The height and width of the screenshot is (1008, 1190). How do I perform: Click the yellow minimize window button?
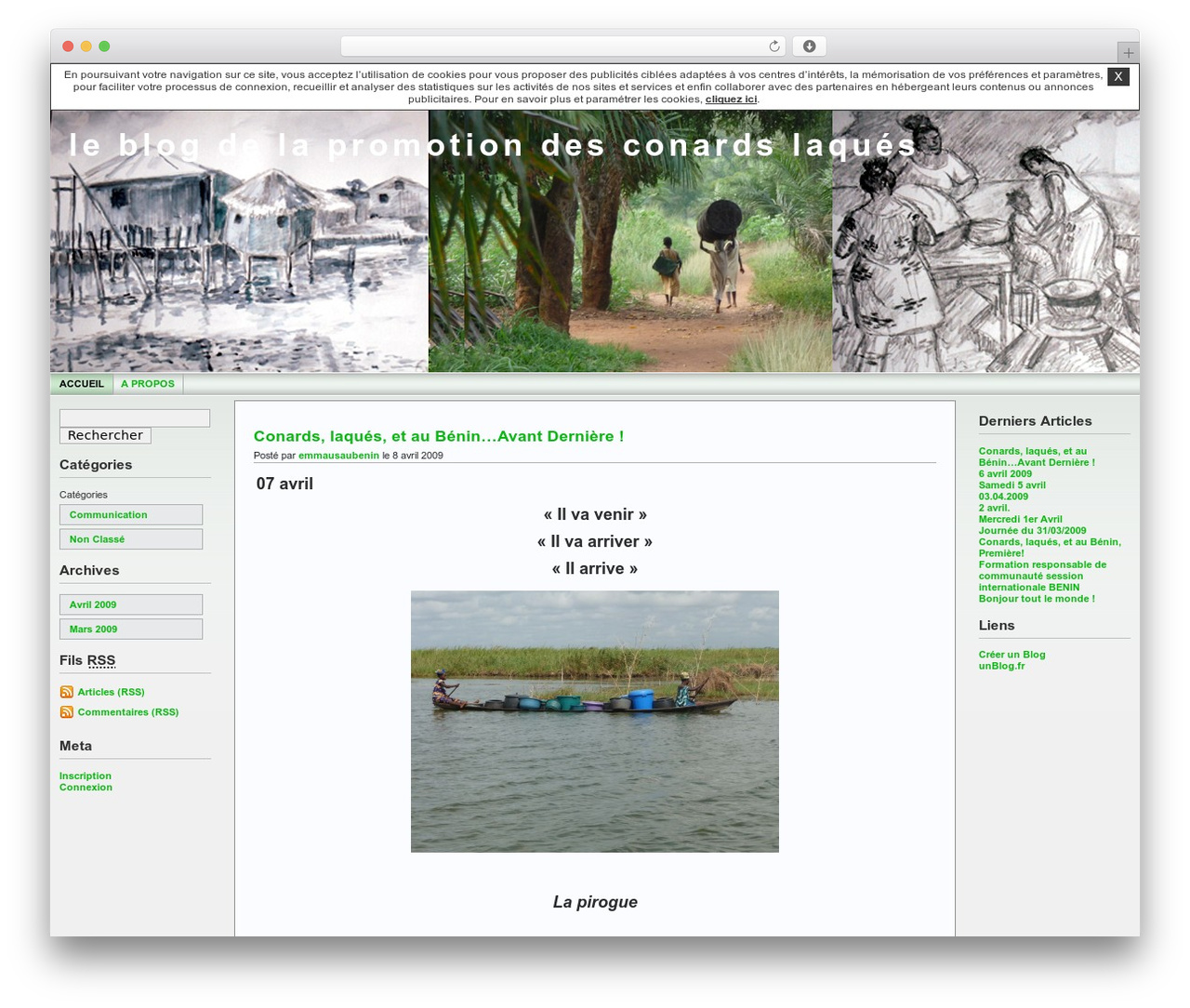pyautogui.click(x=86, y=46)
